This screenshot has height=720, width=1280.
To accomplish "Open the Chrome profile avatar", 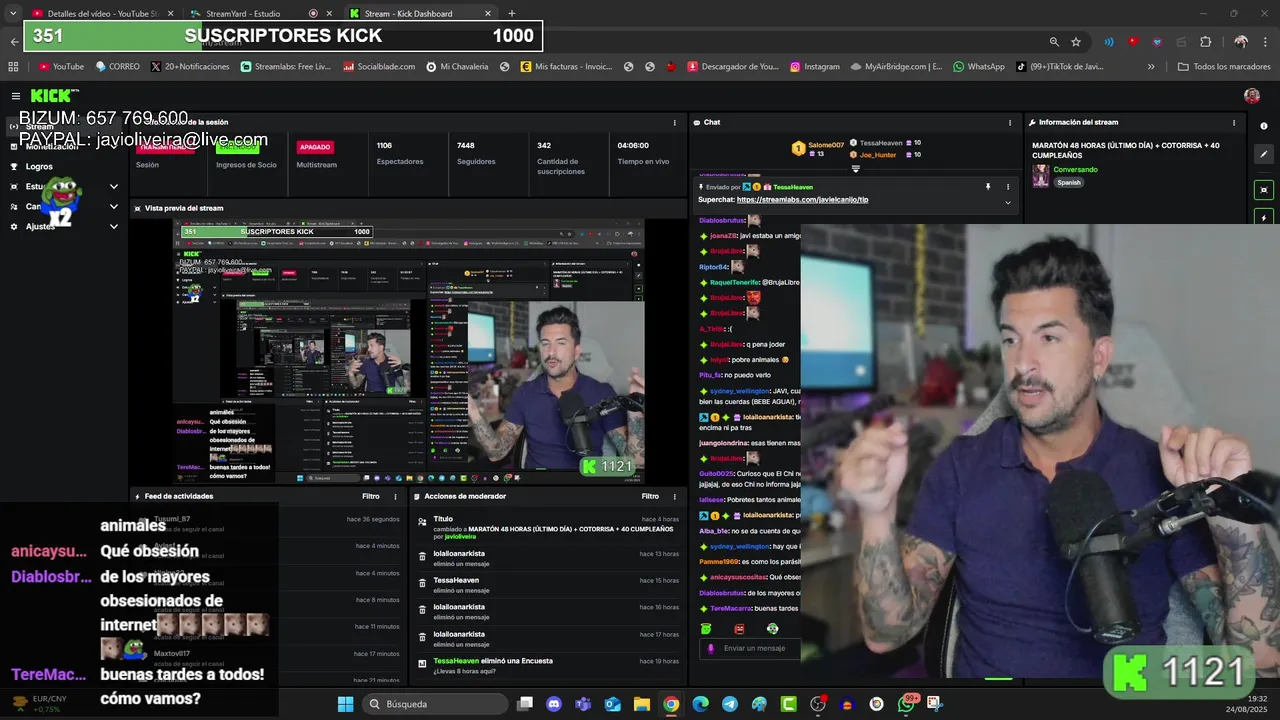I will pos(1241,42).
